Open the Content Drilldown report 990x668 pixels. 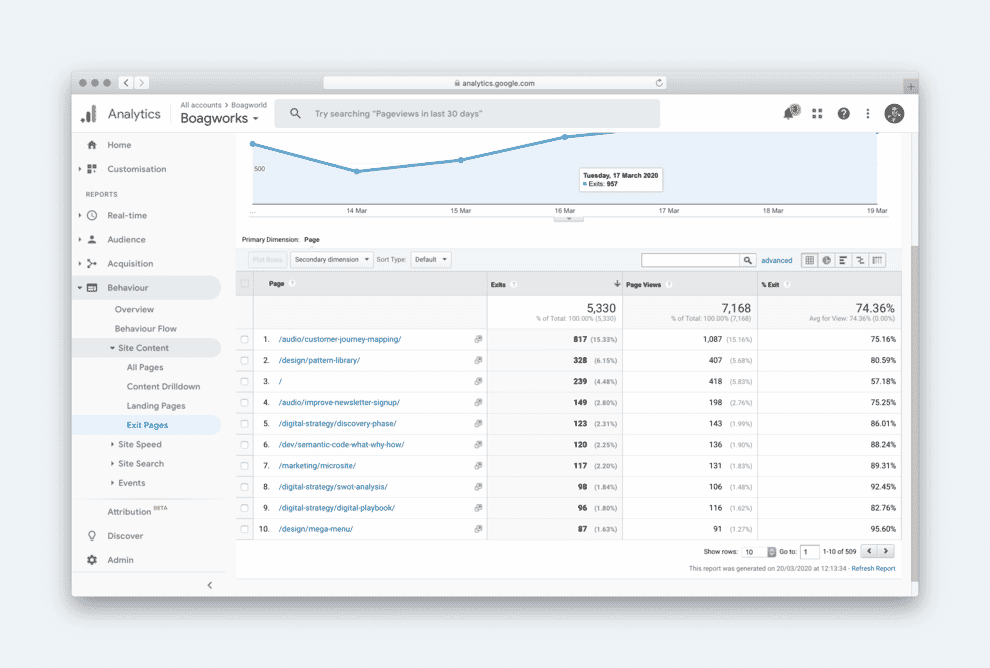click(163, 386)
